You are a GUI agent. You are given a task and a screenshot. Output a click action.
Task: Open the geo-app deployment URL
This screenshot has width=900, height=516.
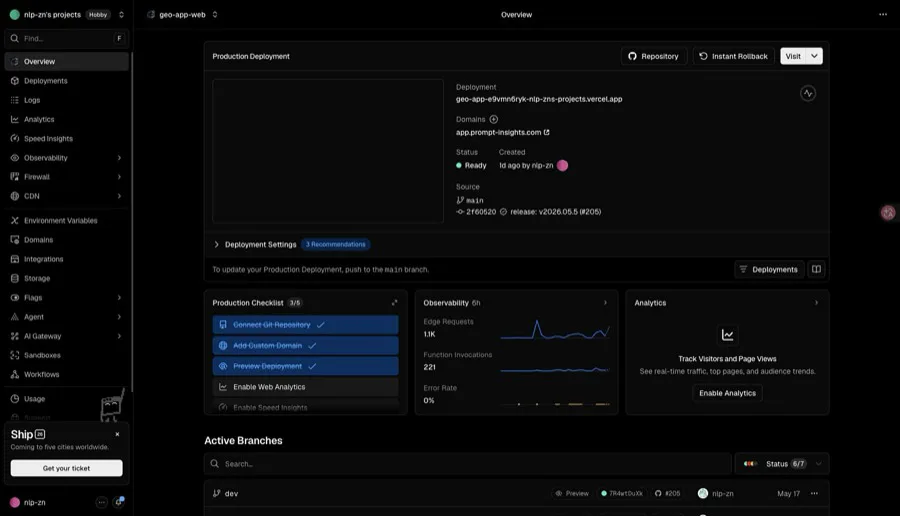coord(539,99)
